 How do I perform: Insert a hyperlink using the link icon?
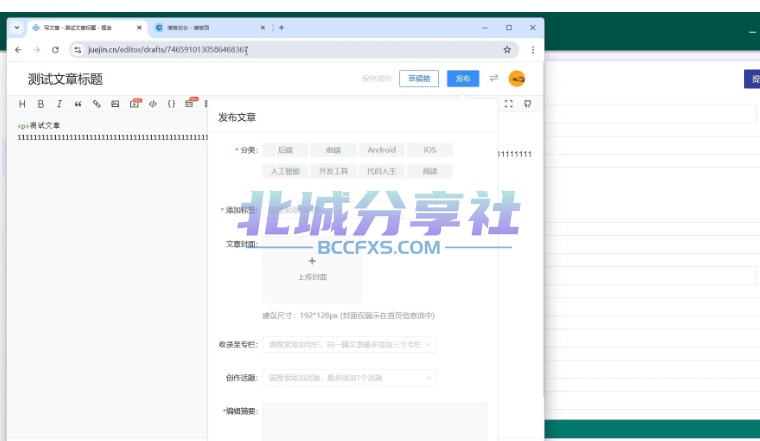point(96,104)
